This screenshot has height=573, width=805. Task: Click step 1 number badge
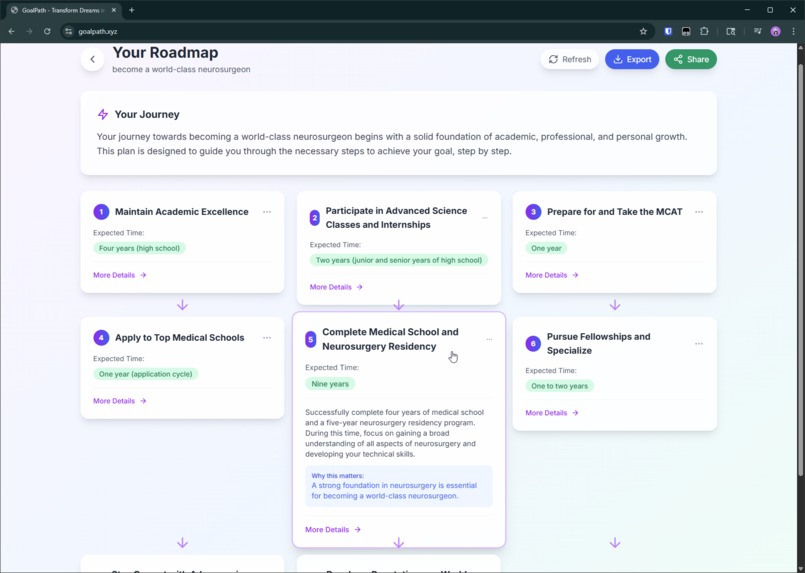(101, 212)
